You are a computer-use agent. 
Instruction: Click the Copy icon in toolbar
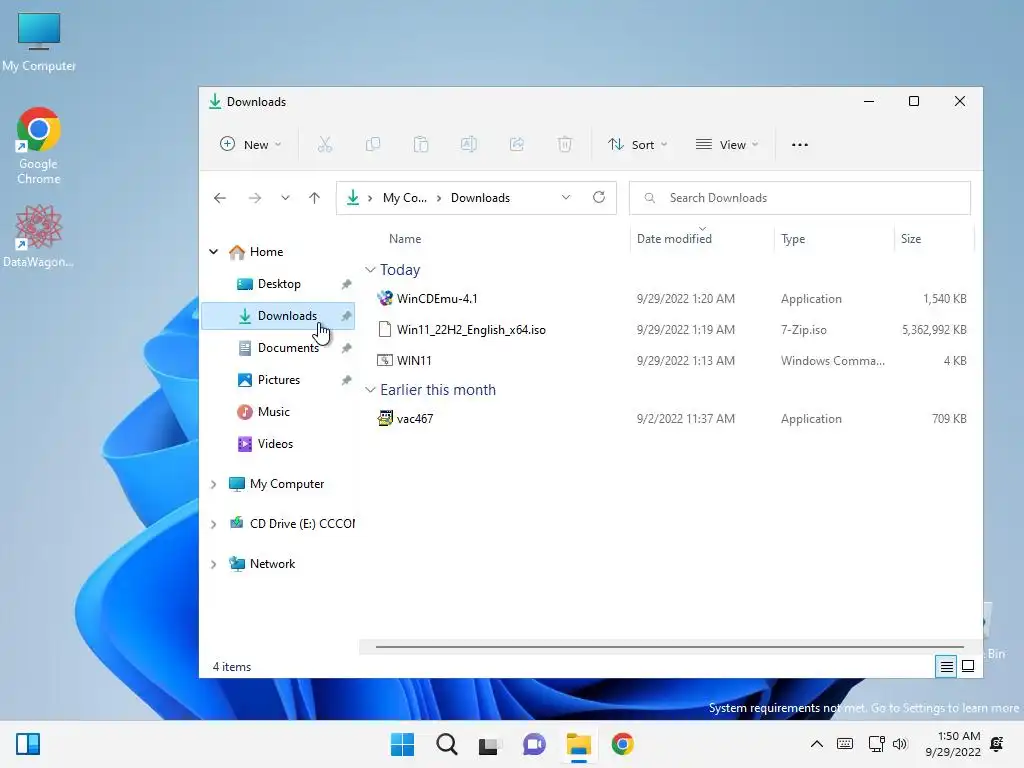click(373, 144)
